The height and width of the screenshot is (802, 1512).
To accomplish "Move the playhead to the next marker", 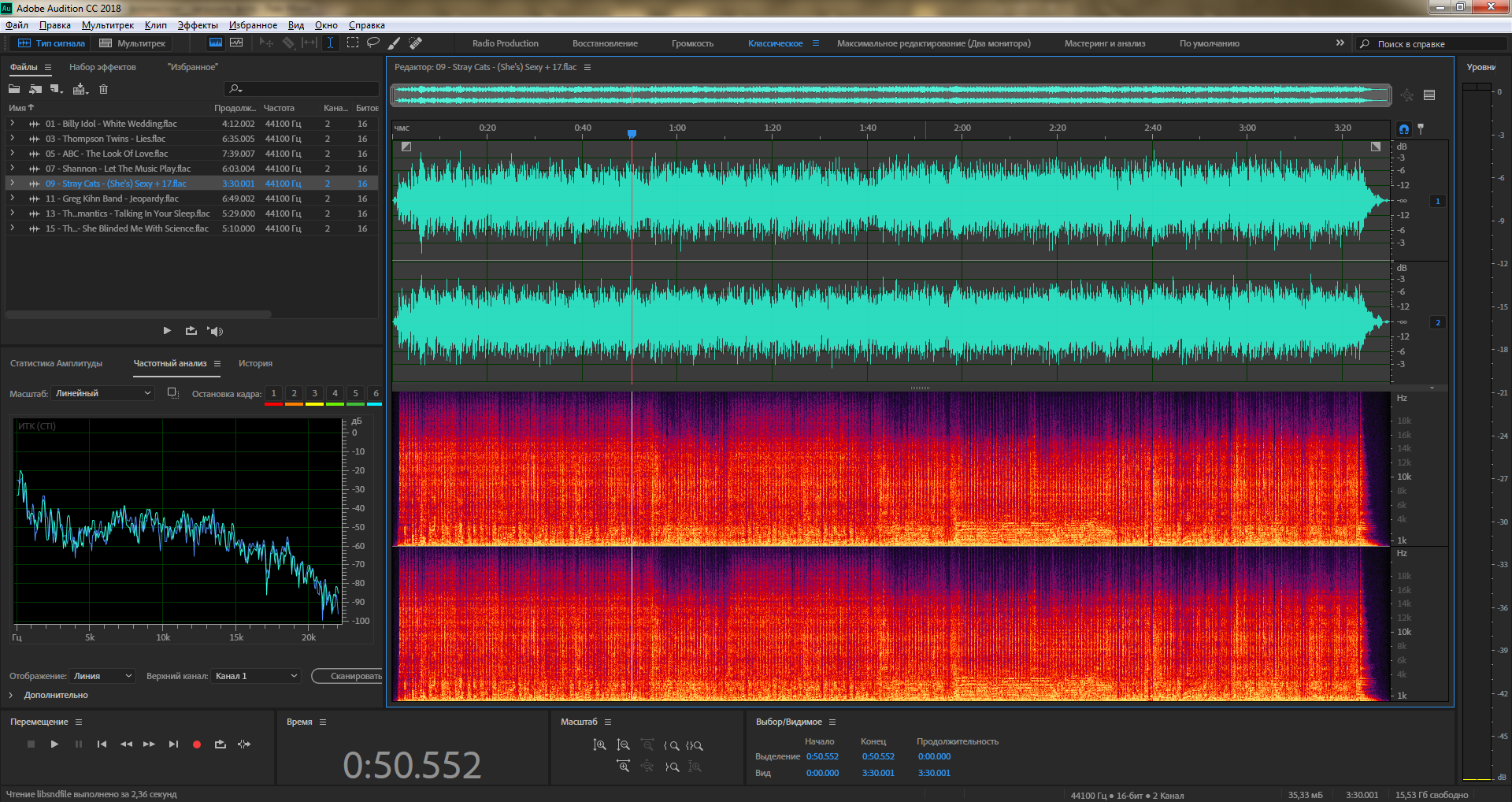I will point(173,744).
